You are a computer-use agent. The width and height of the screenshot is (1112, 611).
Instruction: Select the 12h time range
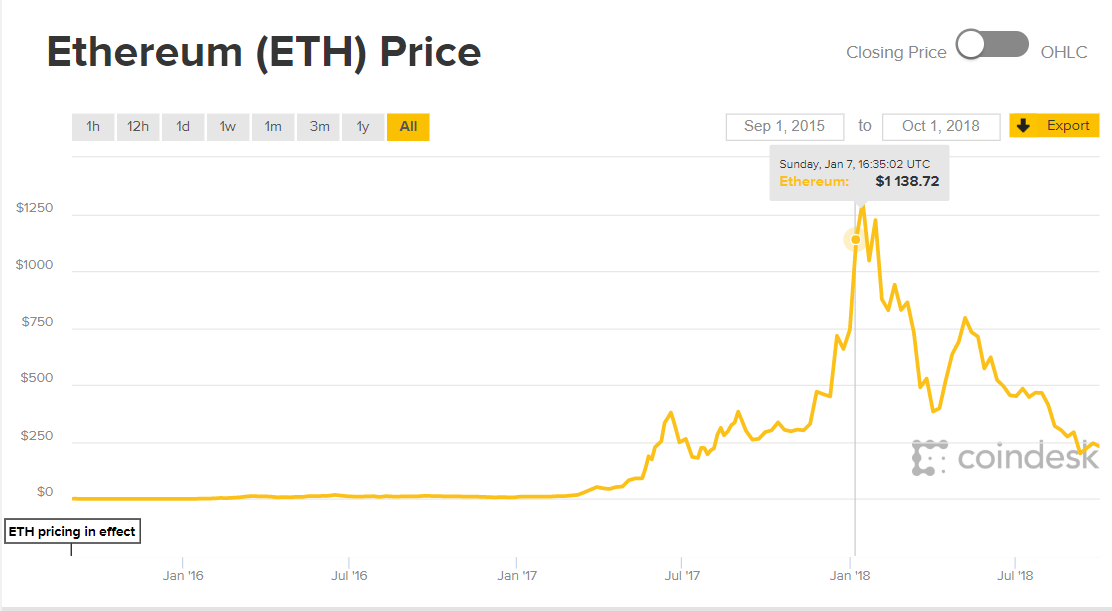click(138, 126)
